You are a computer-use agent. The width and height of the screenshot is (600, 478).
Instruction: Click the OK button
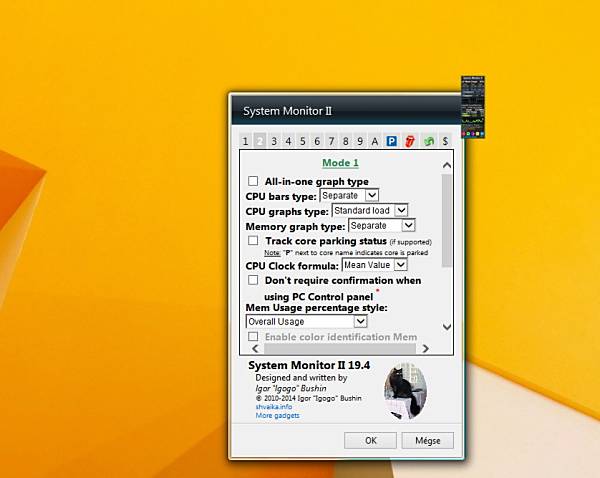[x=370, y=440]
